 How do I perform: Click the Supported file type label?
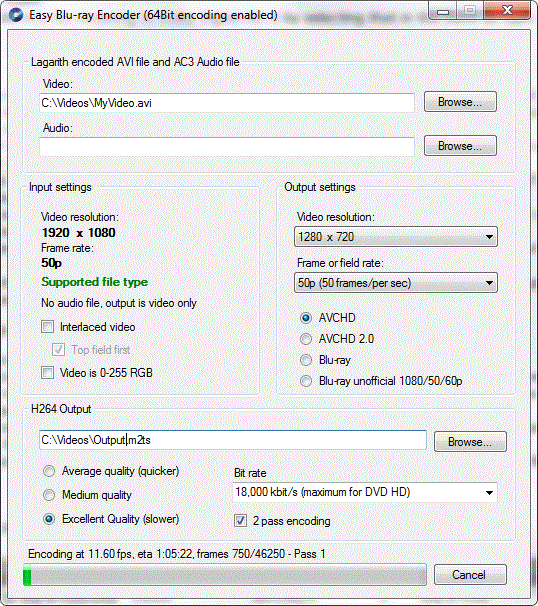(x=95, y=282)
